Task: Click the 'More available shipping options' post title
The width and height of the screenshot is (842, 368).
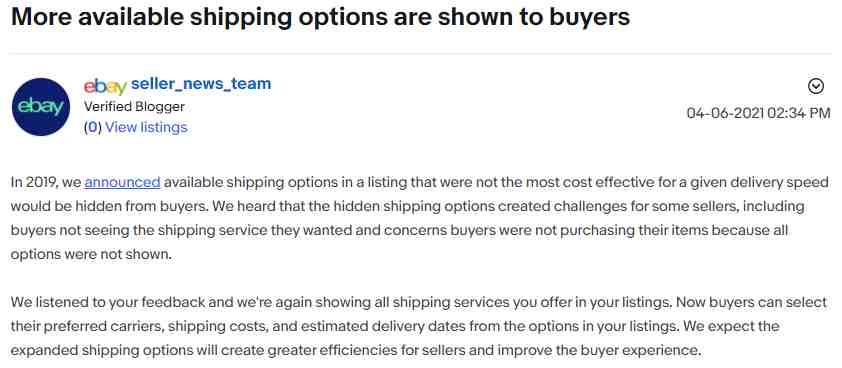Action: pos(320,17)
